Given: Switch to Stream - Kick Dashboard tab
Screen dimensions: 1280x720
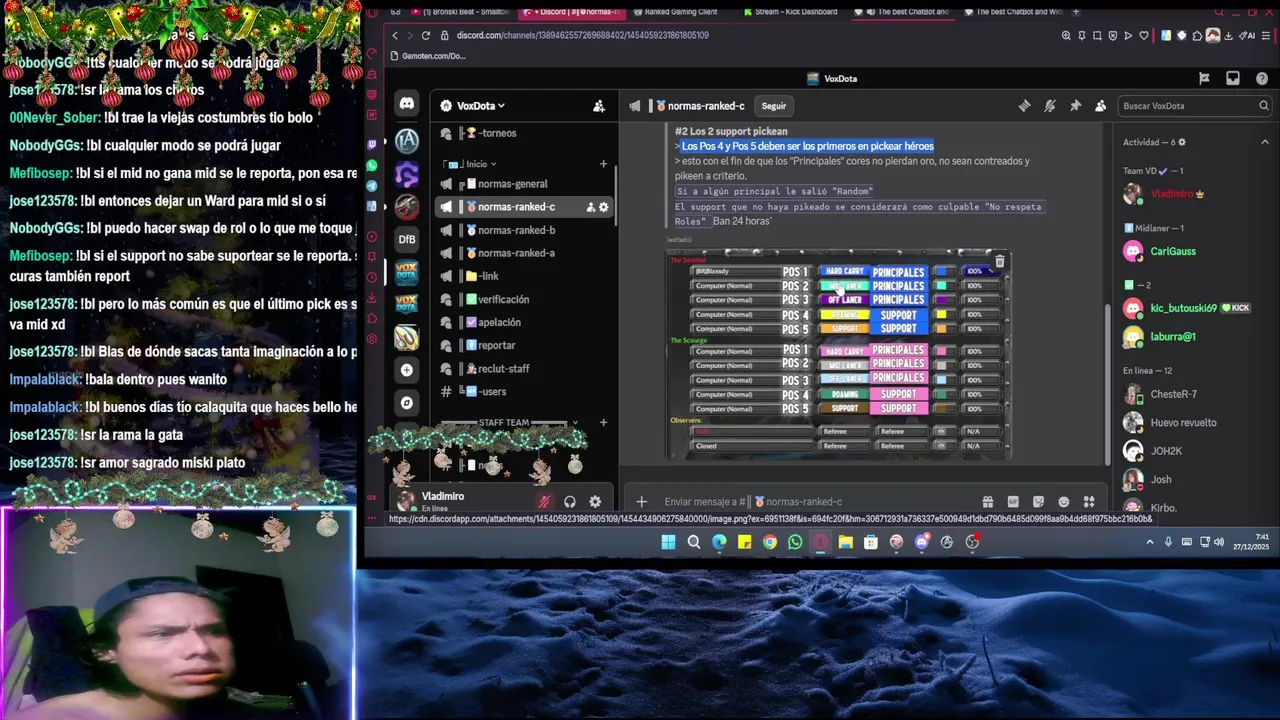Looking at the screenshot, I should [x=790, y=12].
